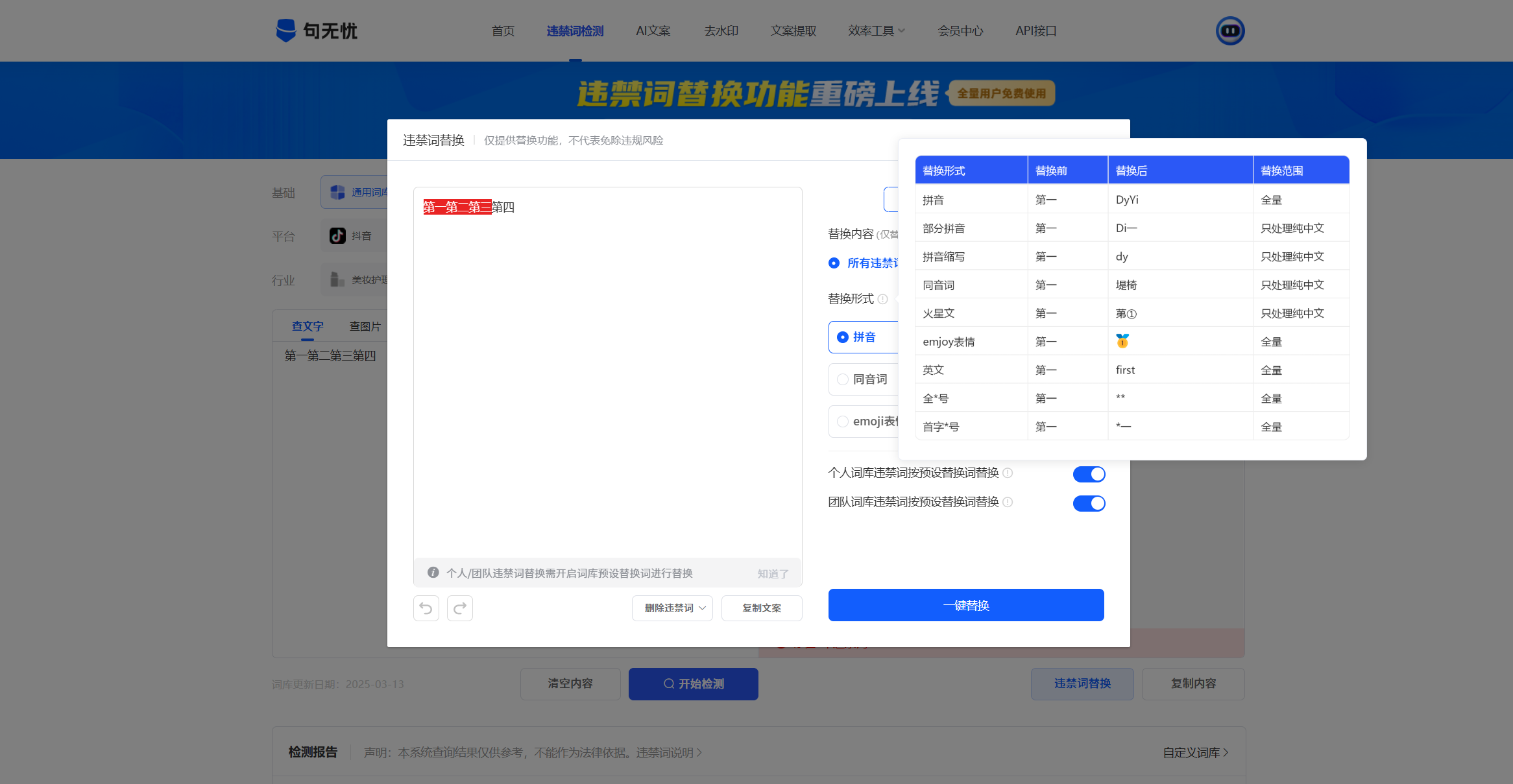1513x784 pixels.
Task: Select the 同音词 radio option
Action: [x=843, y=379]
